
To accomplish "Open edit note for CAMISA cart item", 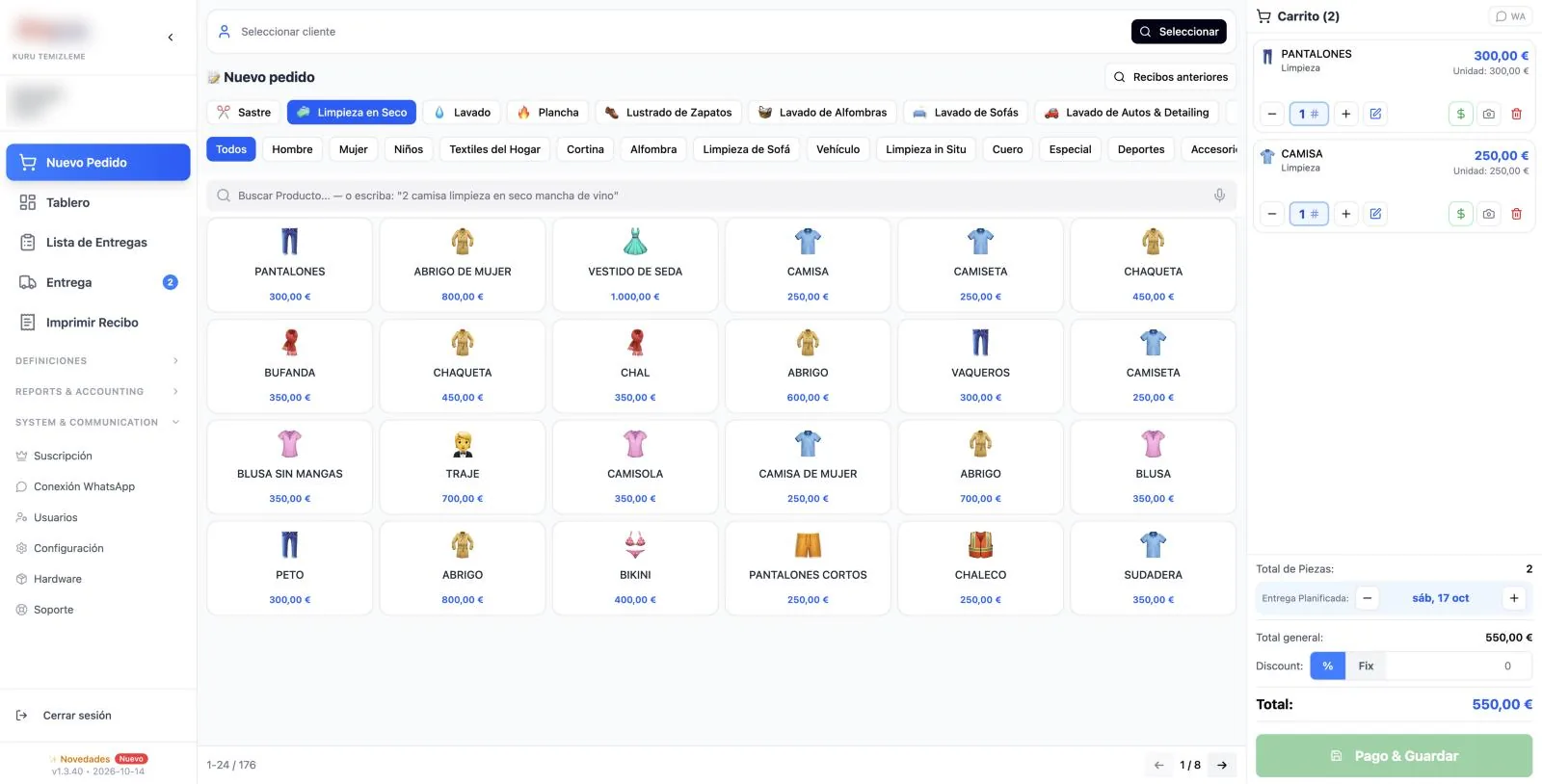I will [x=1375, y=214].
